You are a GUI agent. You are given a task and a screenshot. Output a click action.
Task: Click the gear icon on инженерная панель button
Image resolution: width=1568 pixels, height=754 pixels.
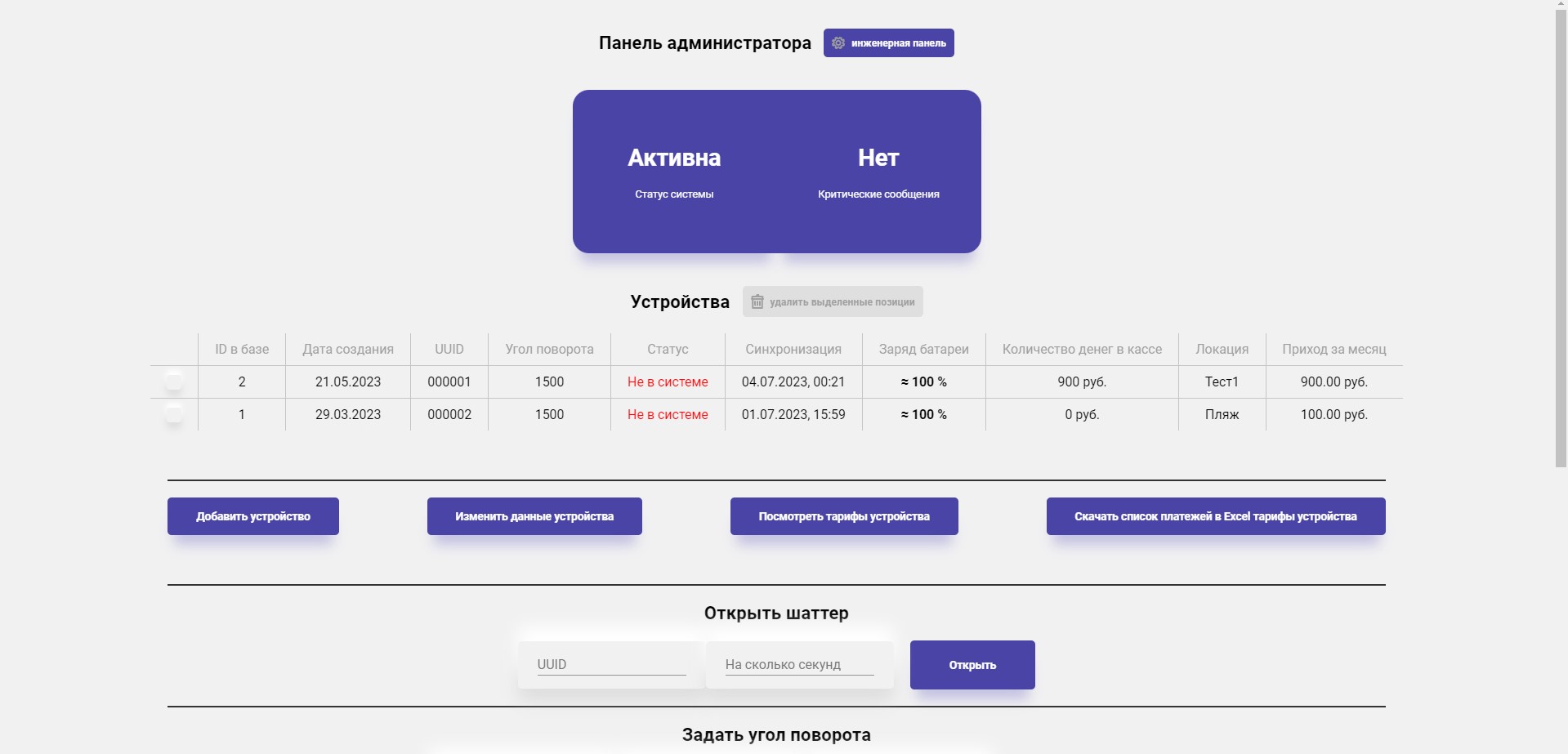838,43
